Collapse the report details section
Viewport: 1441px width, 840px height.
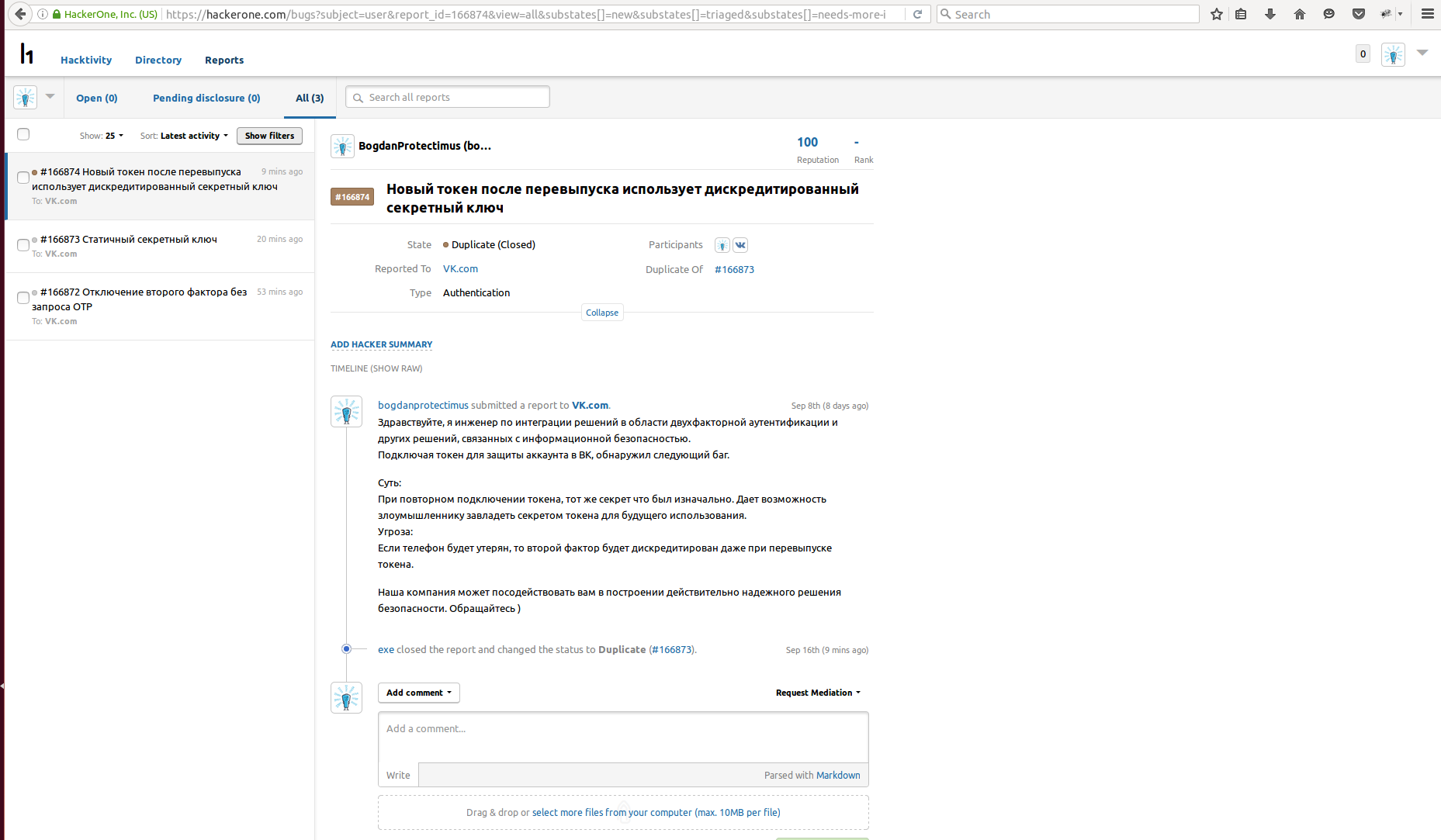tap(602, 313)
